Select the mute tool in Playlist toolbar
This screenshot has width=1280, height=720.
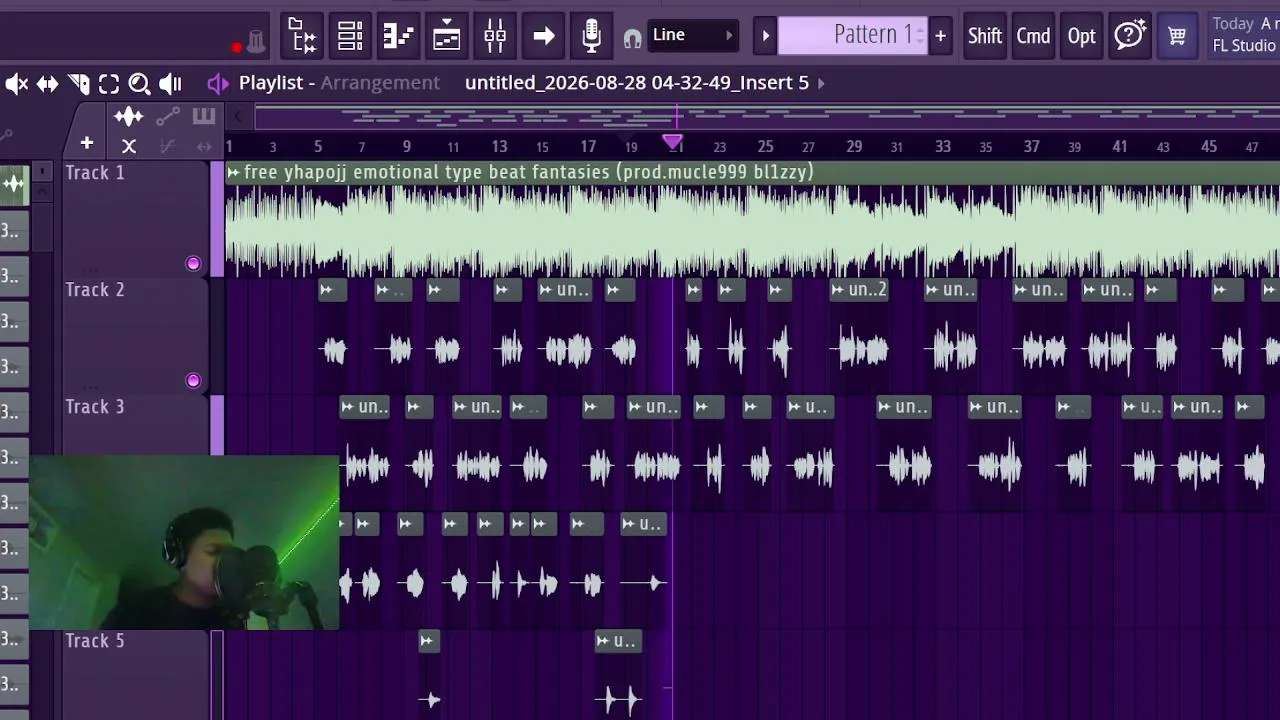point(16,84)
